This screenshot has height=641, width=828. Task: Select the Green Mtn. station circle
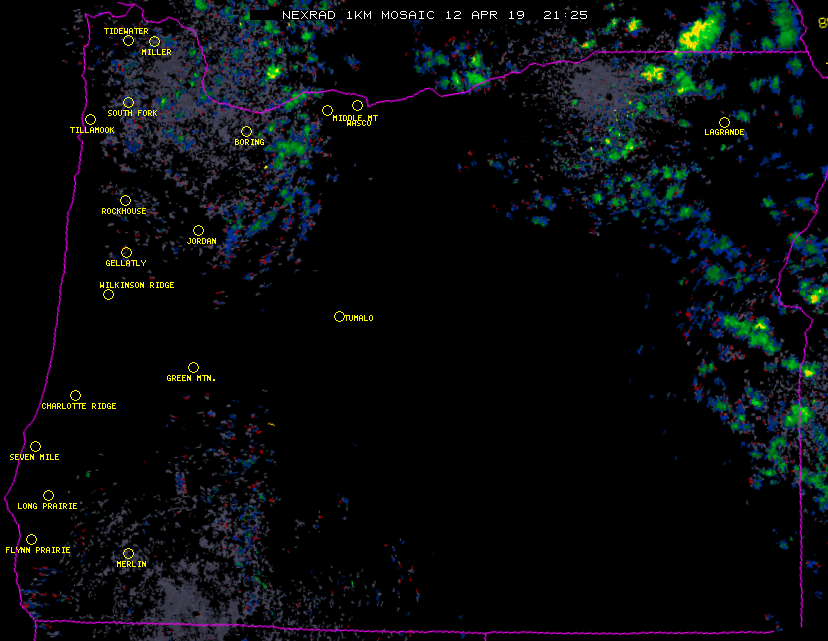pyautogui.click(x=193, y=367)
